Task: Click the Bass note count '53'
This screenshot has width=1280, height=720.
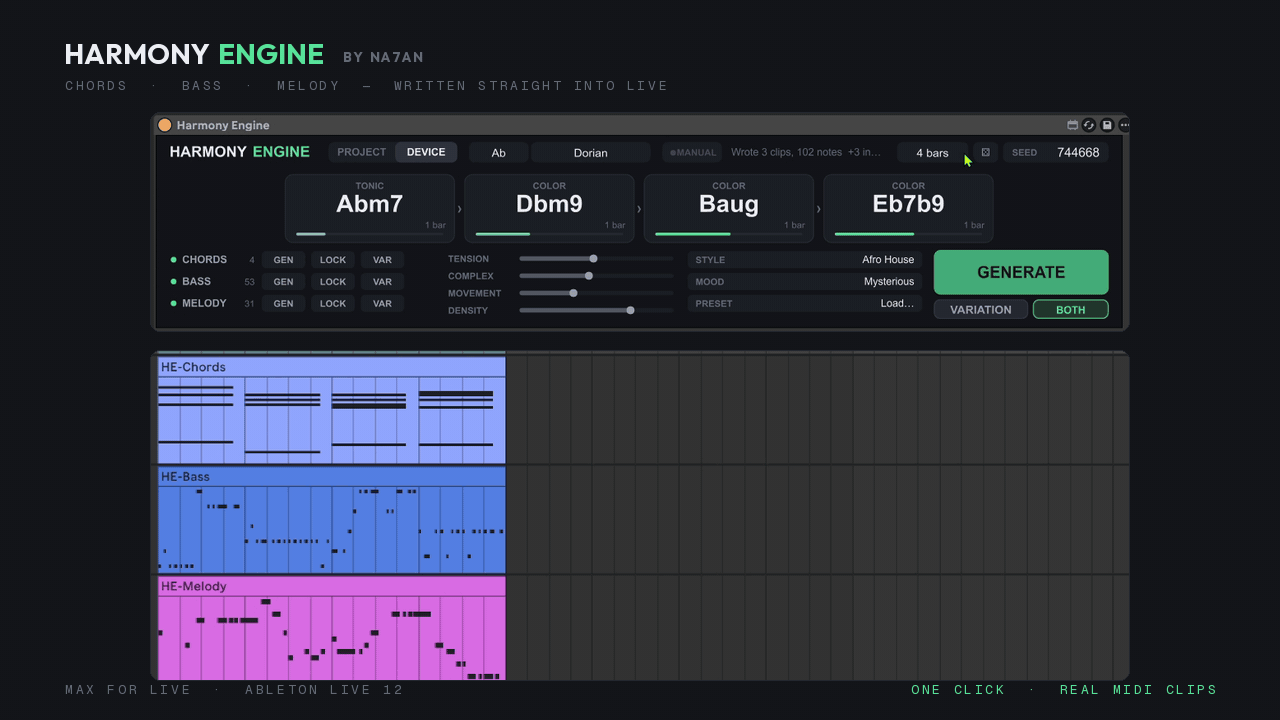Action: click(x=250, y=282)
